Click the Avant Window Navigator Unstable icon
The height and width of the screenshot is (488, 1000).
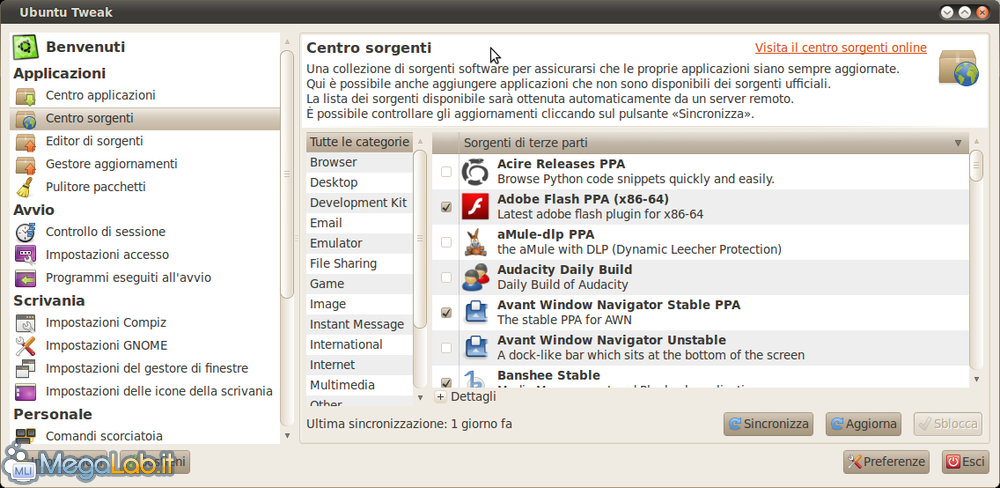pyautogui.click(x=475, y=348)
